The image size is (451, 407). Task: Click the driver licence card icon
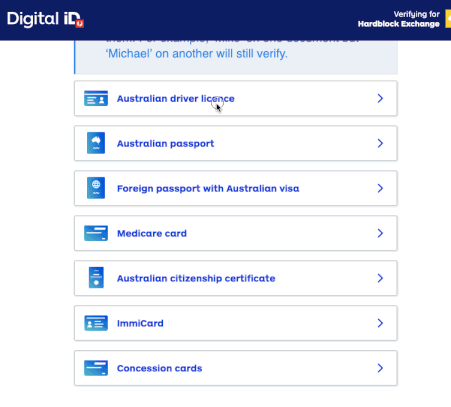[x=96, y=98]
